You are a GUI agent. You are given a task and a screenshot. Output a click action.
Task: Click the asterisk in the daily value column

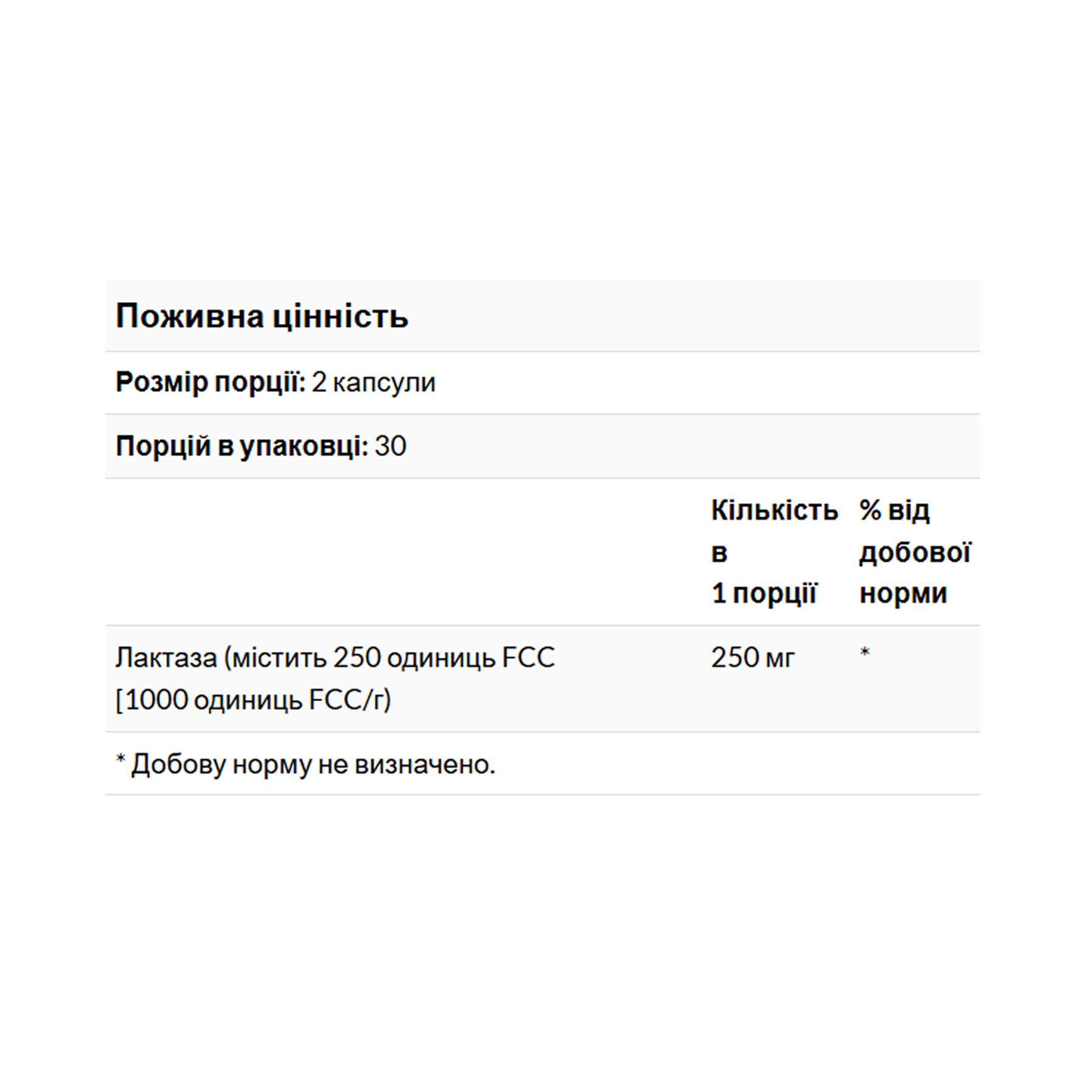(865, 653)
